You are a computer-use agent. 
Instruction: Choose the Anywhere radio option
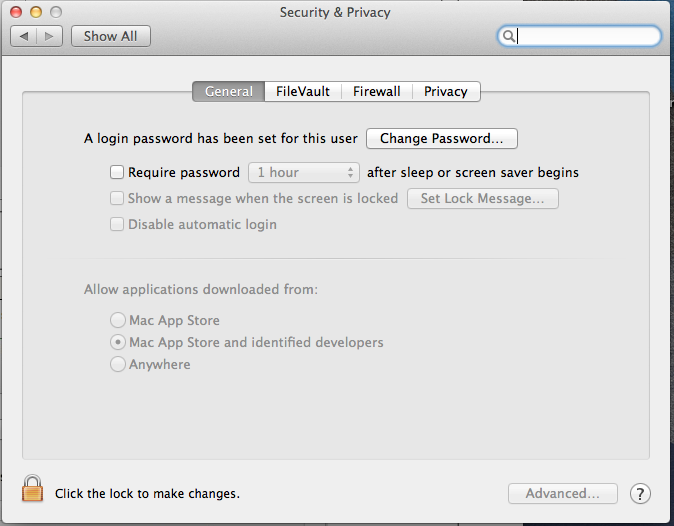point(118,364)
